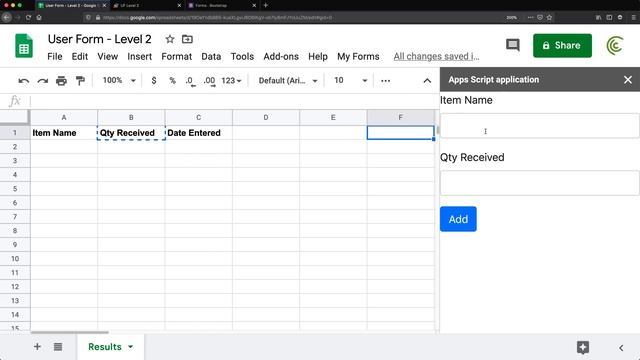This screenshot has height=360, width=640.
Task: Focus the Qty Received input field
Action: click(x=540, y=183)
